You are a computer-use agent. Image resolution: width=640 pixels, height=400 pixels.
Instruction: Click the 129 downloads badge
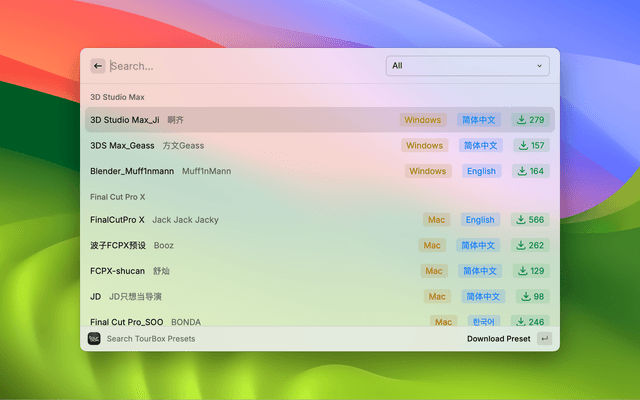coord(530,271)
